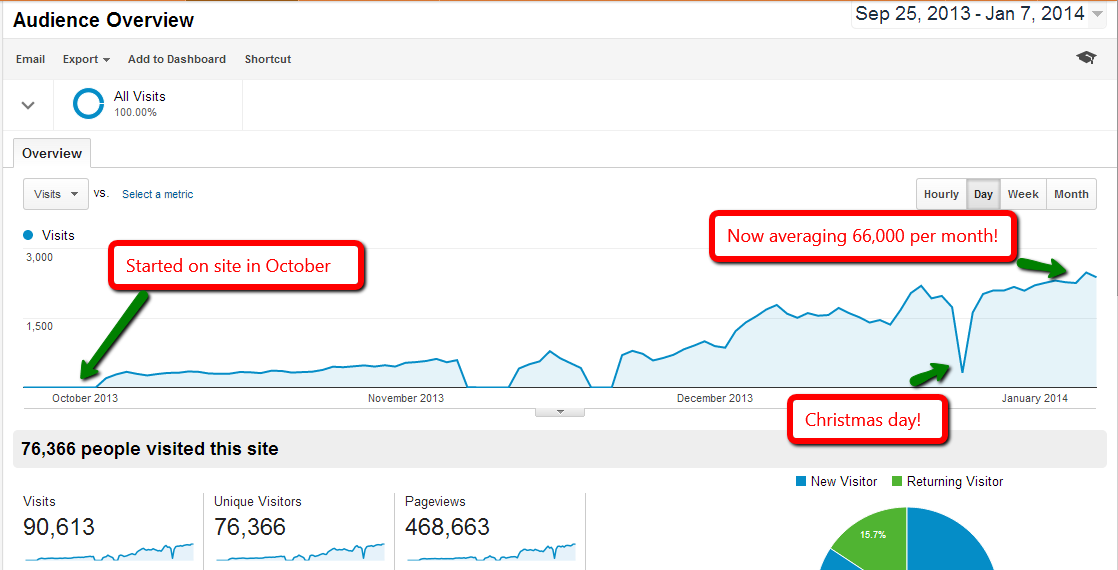Switch graph to Month view

click(x=1071, y=194)
